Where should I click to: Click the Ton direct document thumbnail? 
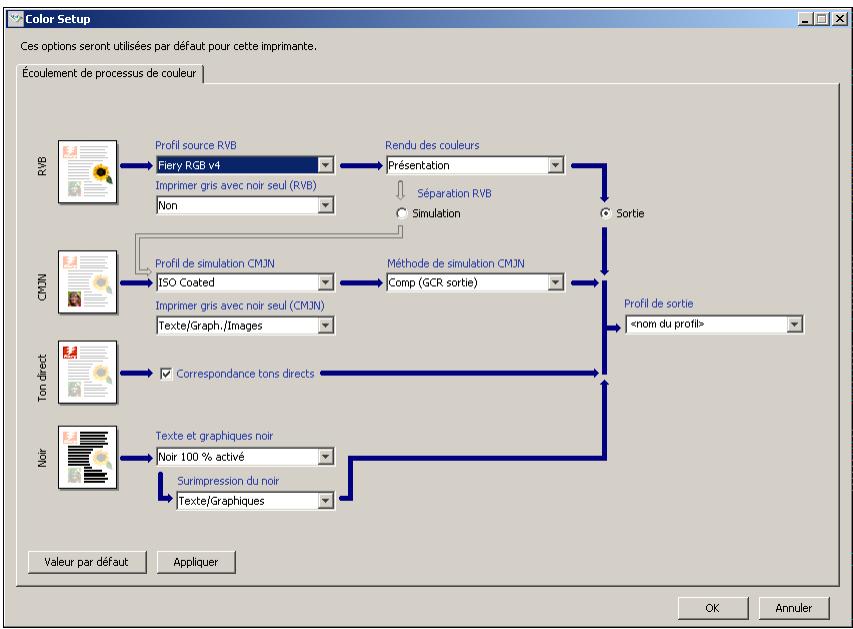pos(88,372)
